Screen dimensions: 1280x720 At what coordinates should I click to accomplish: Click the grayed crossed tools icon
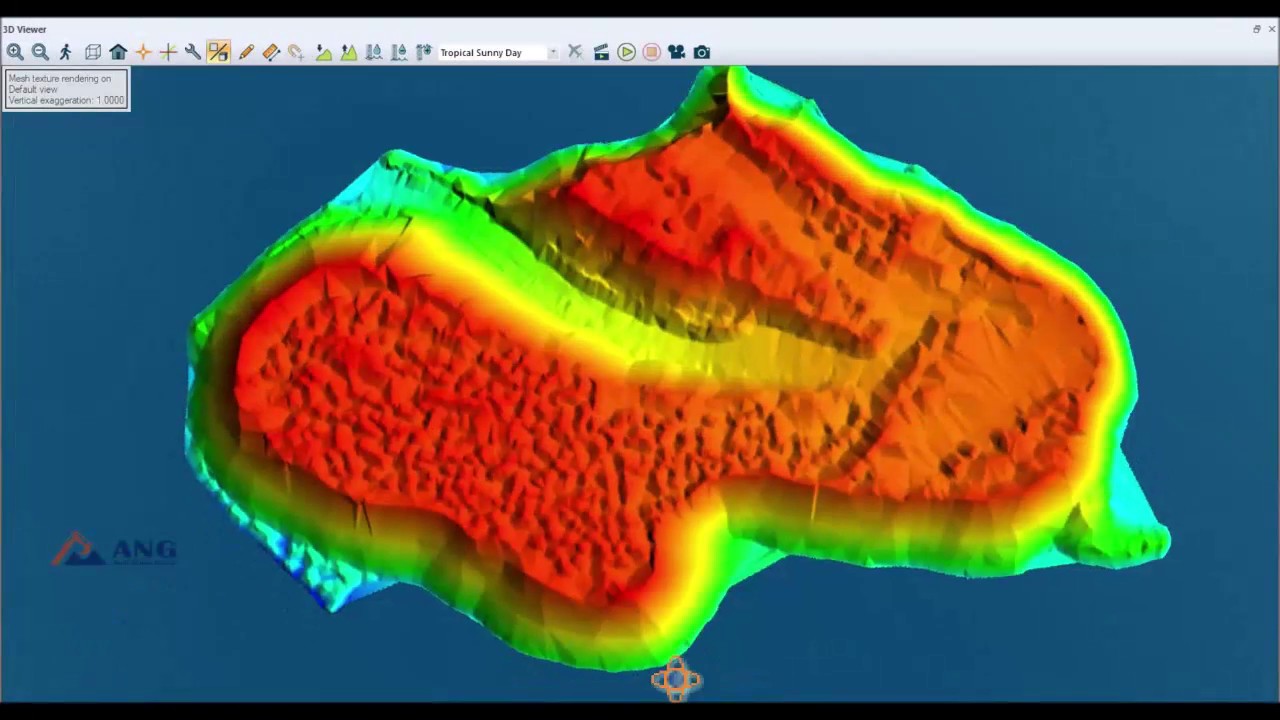tap(575, 52)
